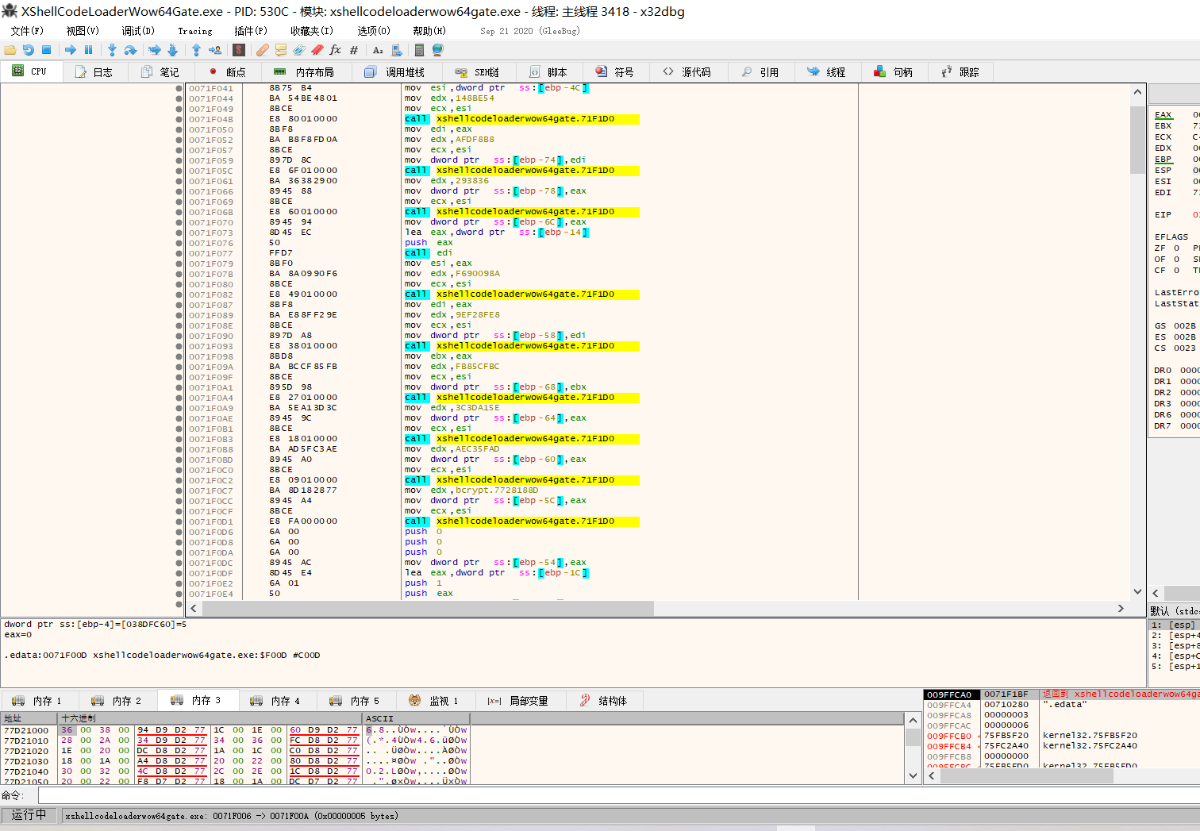Open the 文件(F) menu

point(27,31)
